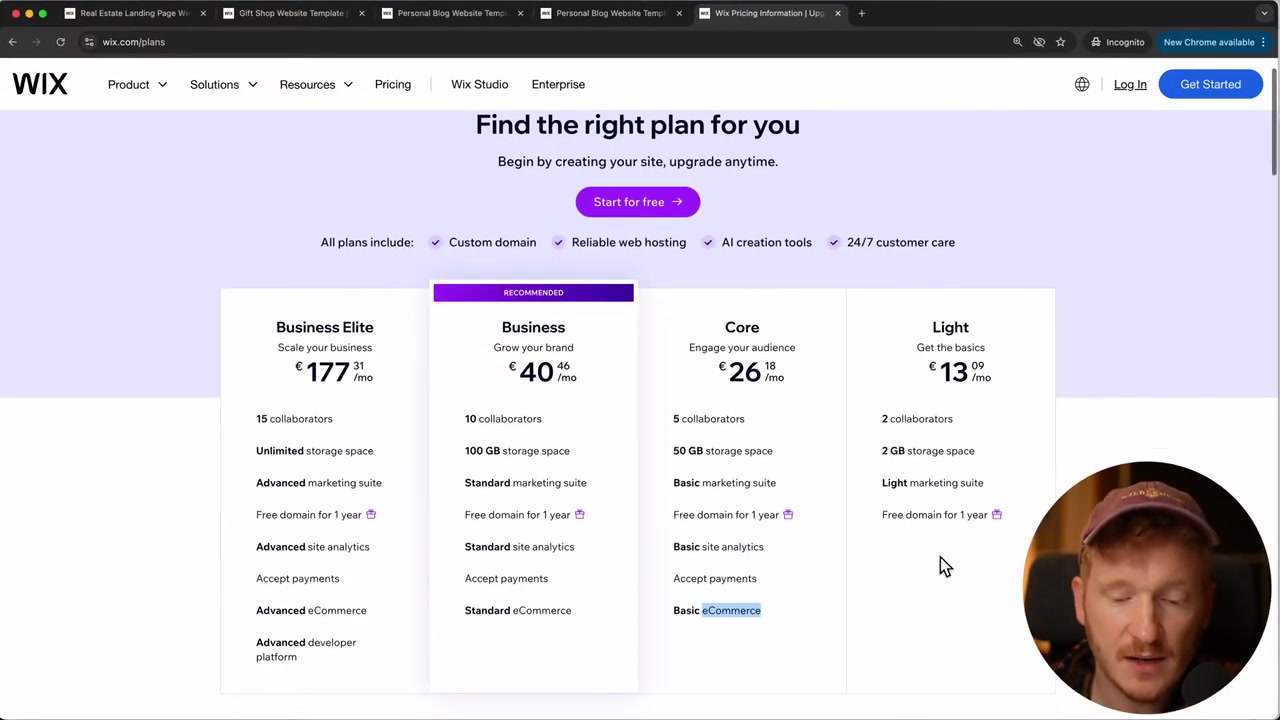Bookmark page with the star icon
Viewport: 1280px width, 720px height.
pos(1060,42)
